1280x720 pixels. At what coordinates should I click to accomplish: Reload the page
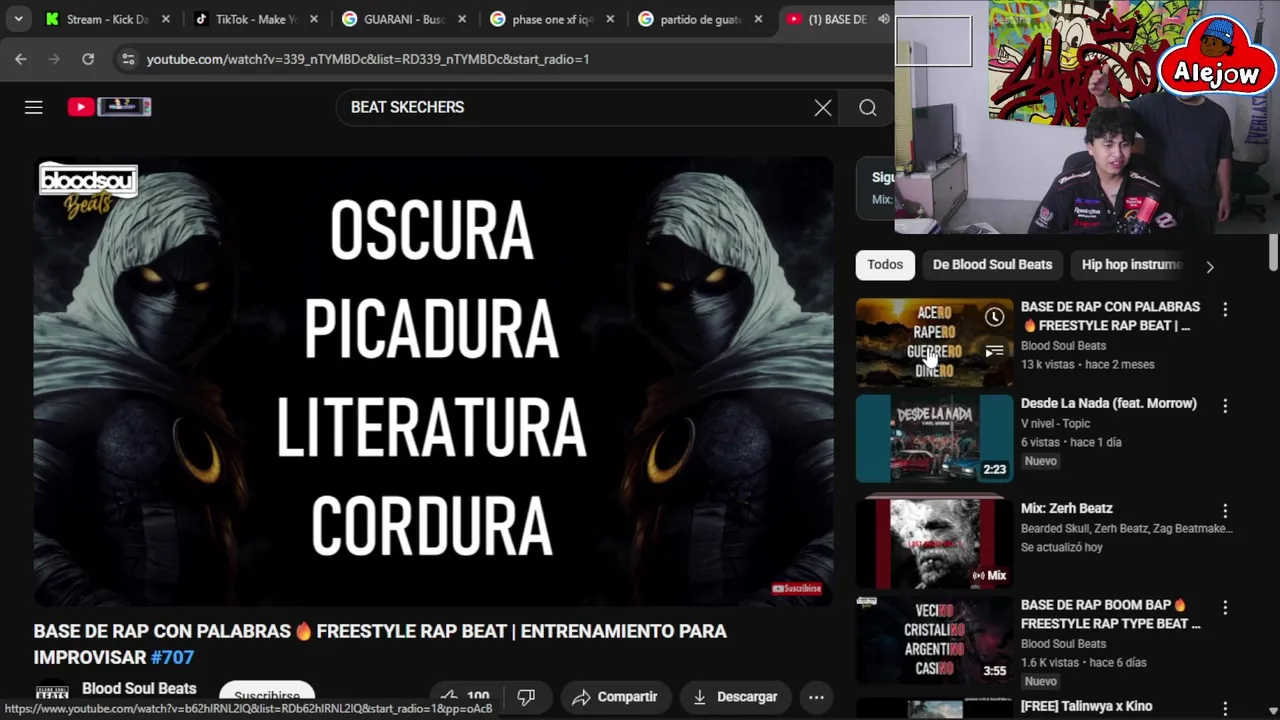click(88, 59)
